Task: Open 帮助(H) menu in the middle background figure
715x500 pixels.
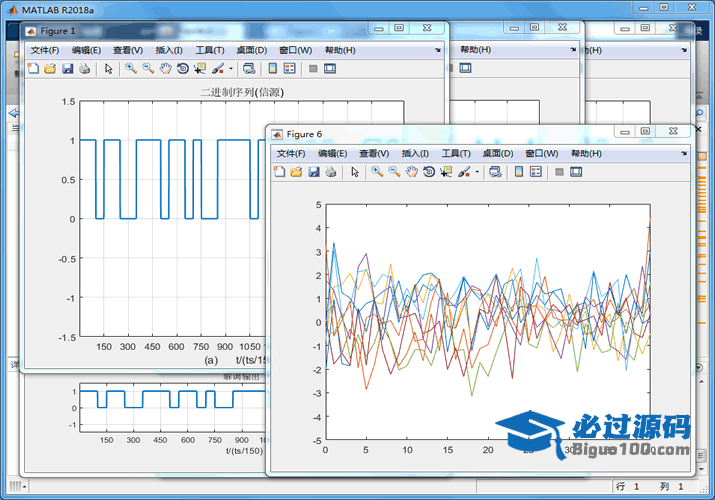Action: [x=476, y=49]
